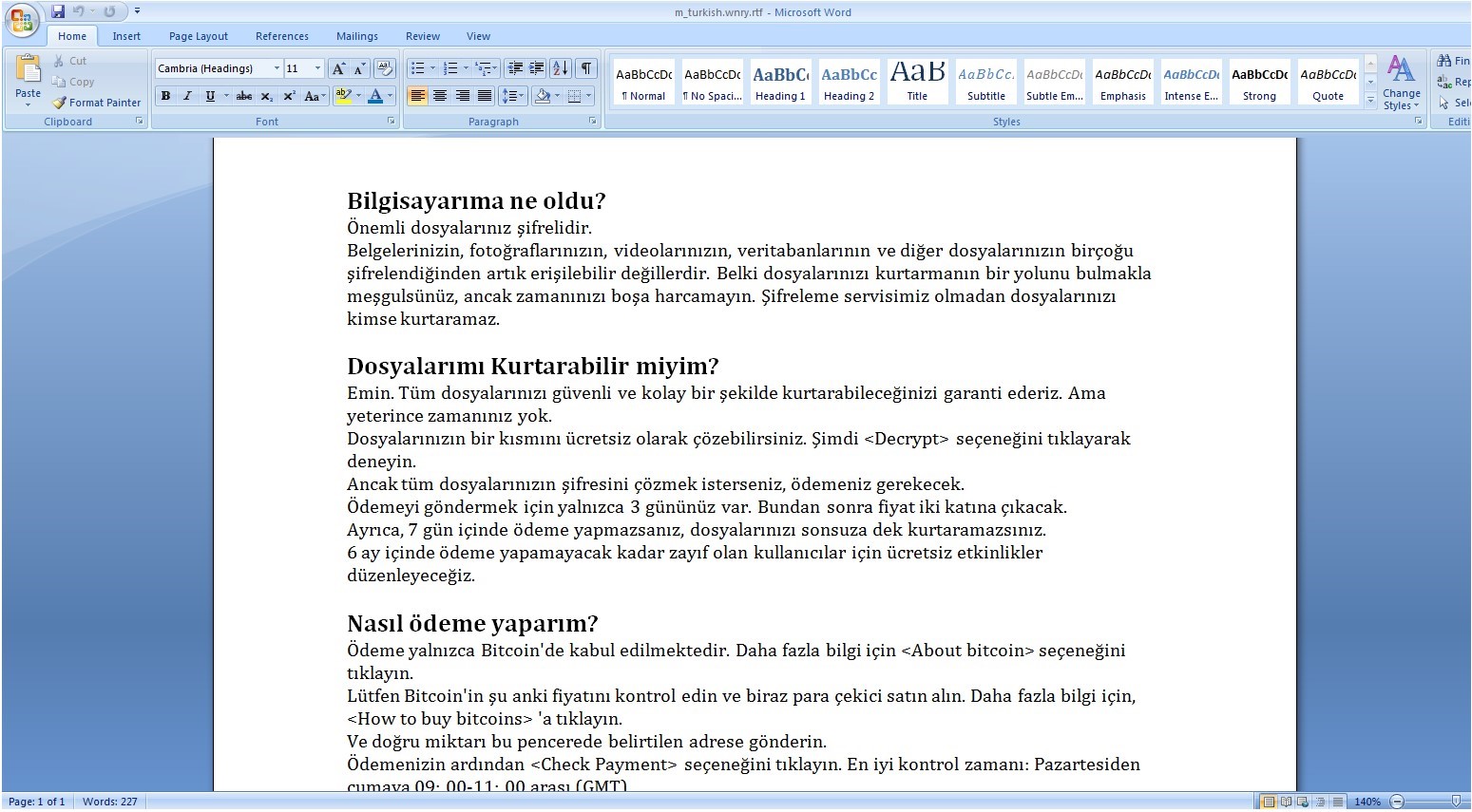The image size is (1472, 812).
Task: Click the zoom out minus button
Action: coord(1397,802)
